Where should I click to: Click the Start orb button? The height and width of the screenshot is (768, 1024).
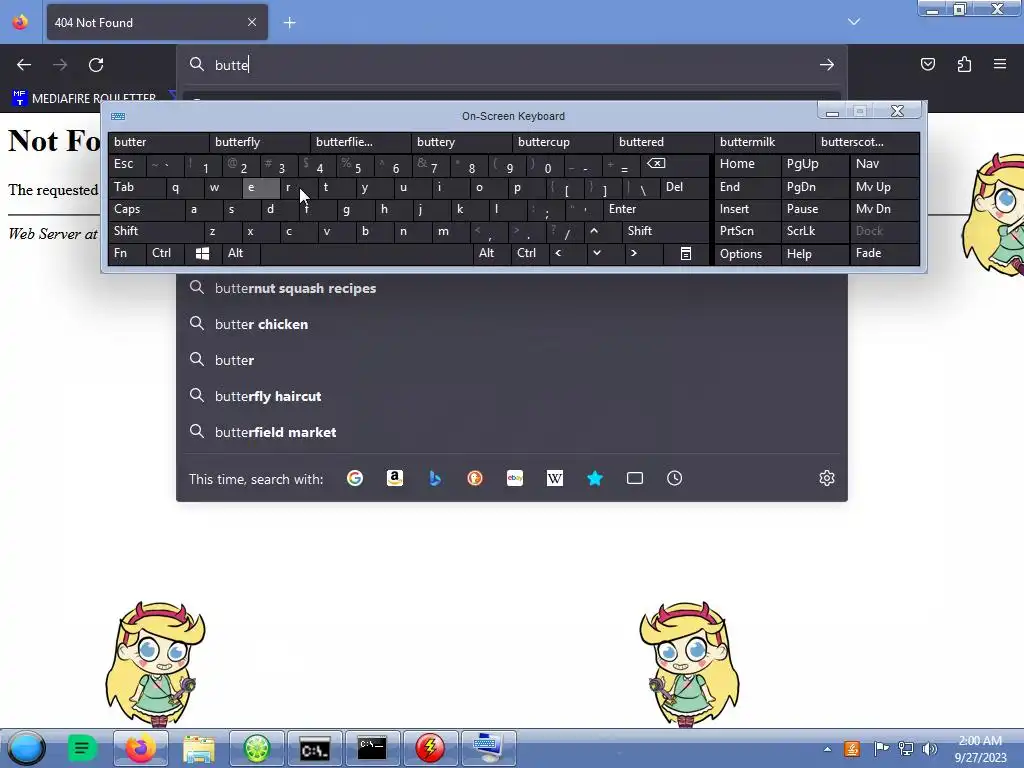point(25,748)
